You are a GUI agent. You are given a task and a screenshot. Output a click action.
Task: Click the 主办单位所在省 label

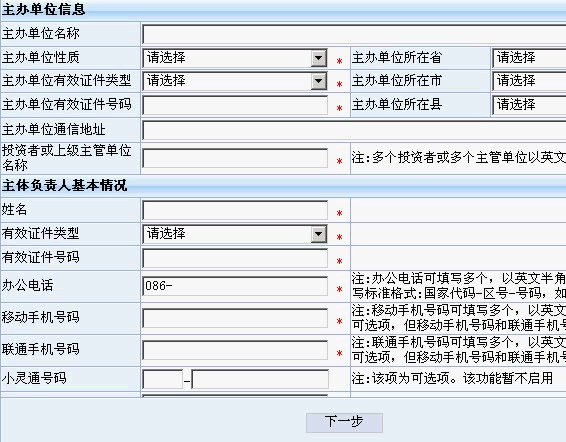click(x=397, y=58)
